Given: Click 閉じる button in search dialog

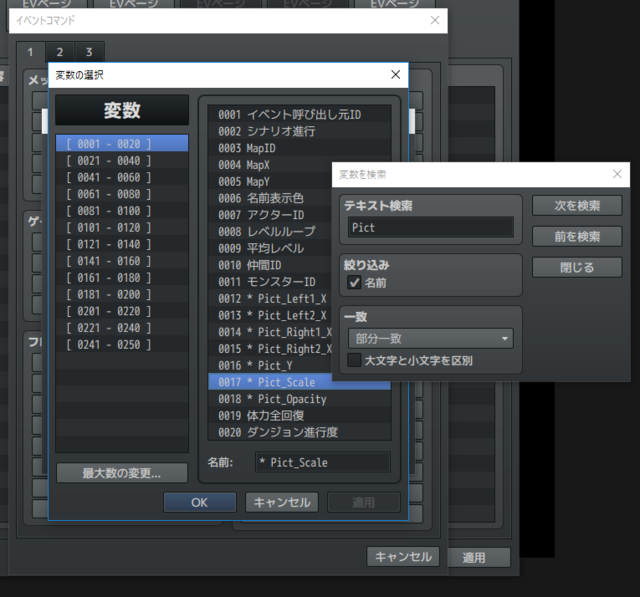Looking at the screenshot, I should 577,267.
